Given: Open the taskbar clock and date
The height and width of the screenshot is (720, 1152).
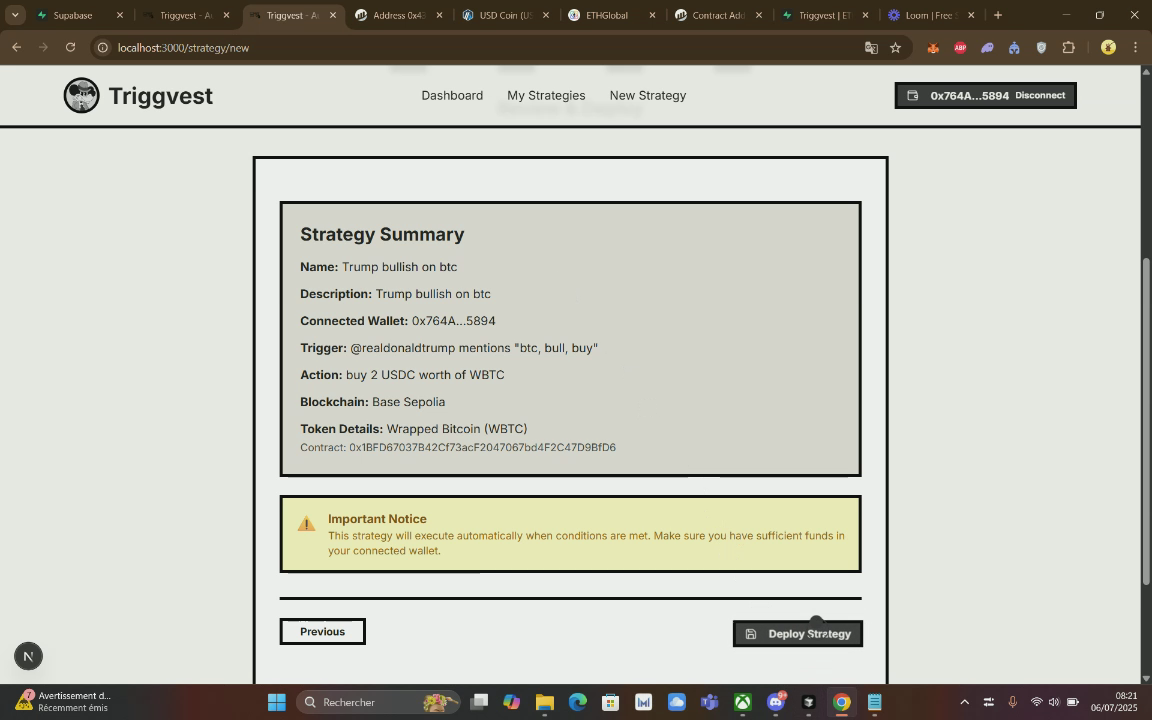Looking at the screenshot, I should (x=1114, y=702).
